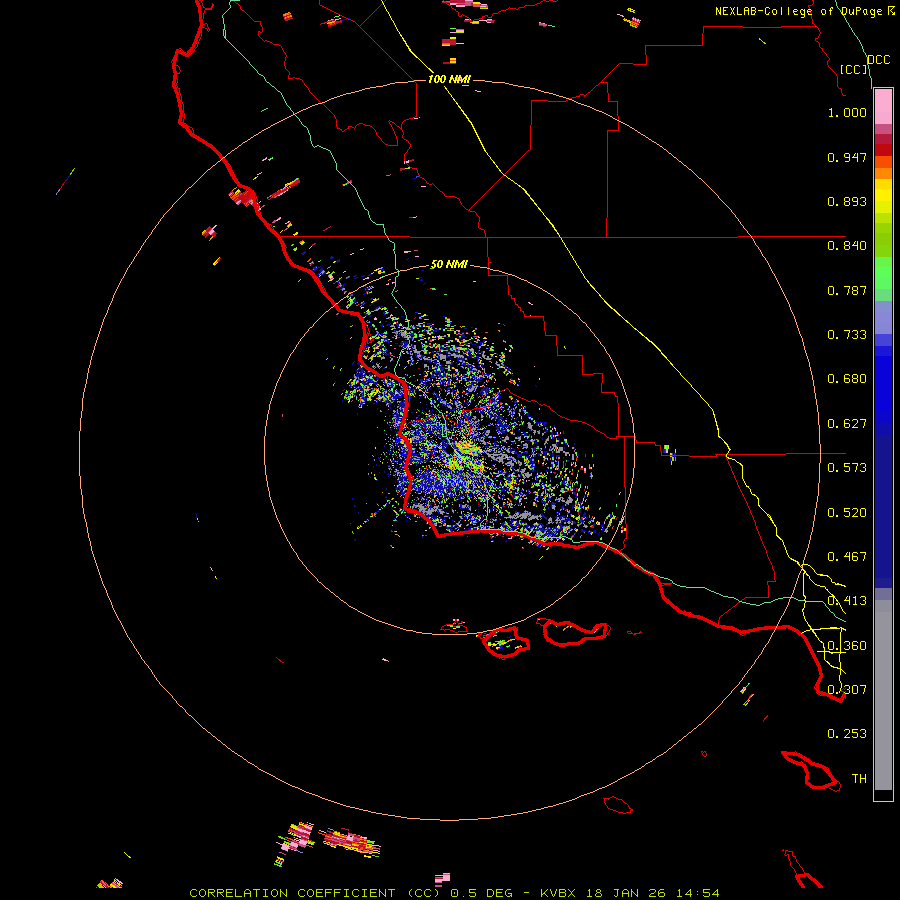The width and height of the screenshot is (900, 900).
Task: Click the 0.893 scale value
Action: [x=847, y=201]
